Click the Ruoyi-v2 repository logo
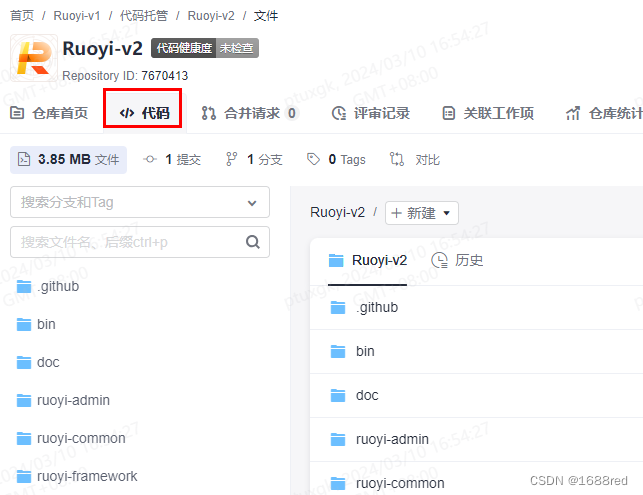Screen dimensions: 643x495 [34, 58]
